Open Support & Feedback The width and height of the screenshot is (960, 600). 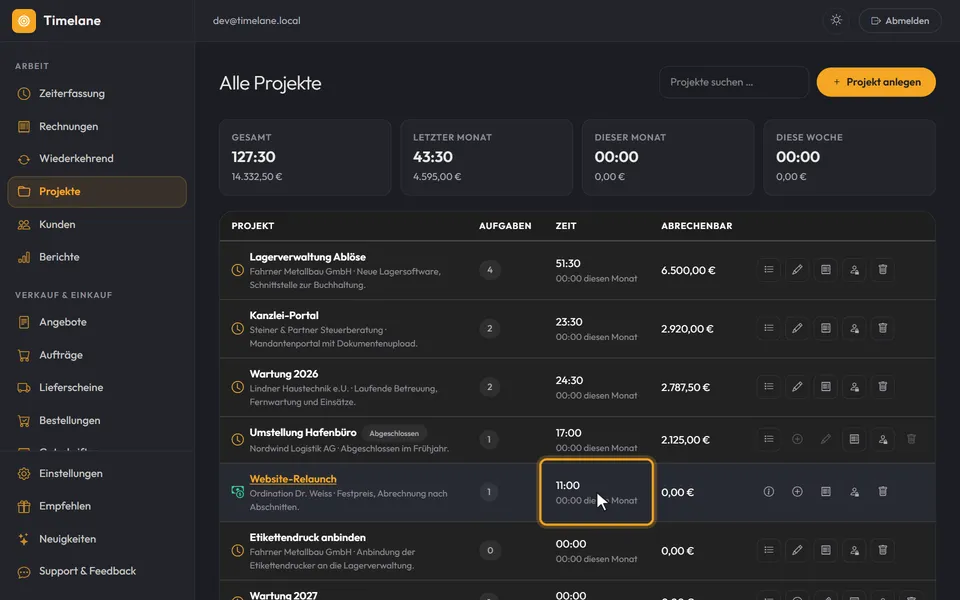pos(97,571)
